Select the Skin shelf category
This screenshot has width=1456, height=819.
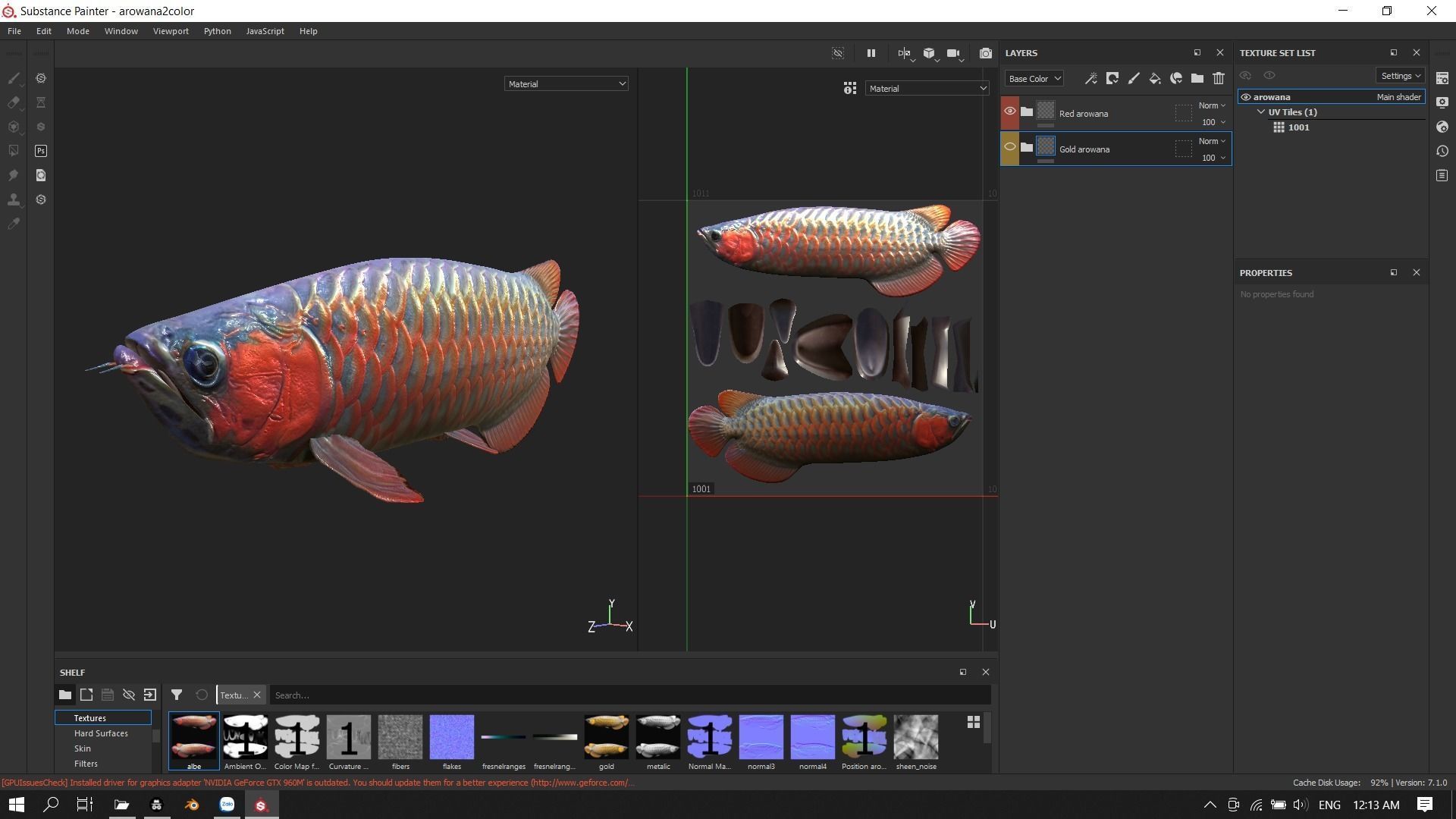coord(83,748)
